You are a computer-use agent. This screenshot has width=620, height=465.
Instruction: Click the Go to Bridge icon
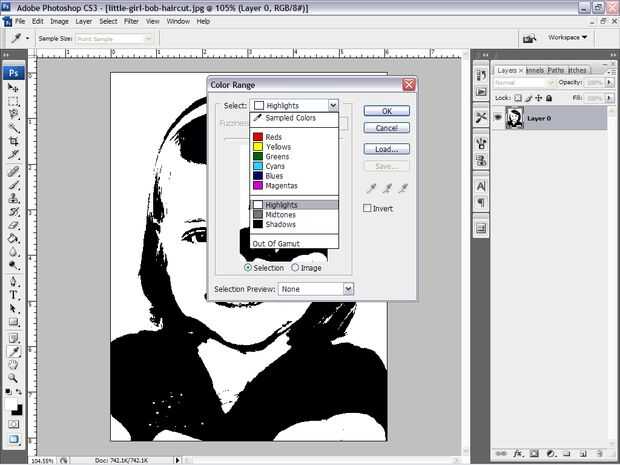(530, 38)
